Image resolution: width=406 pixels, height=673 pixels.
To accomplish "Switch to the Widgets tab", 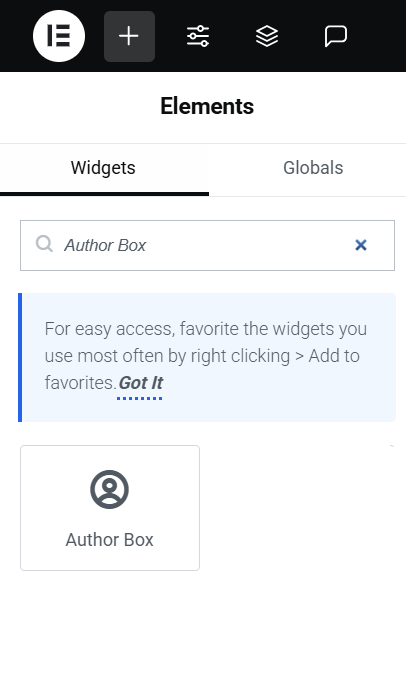I will pos(103,168).
